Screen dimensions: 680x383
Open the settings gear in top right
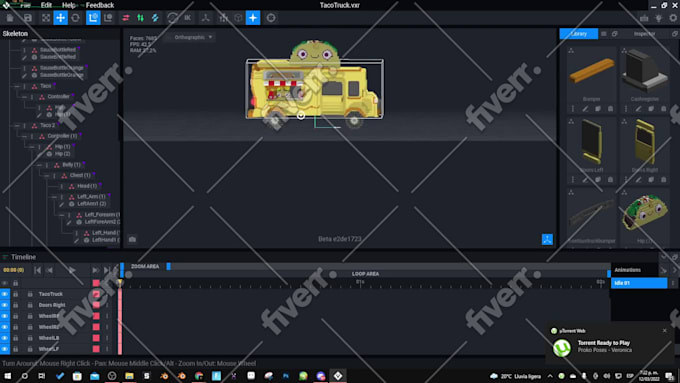pyautogui.click(x=673, y=18)
